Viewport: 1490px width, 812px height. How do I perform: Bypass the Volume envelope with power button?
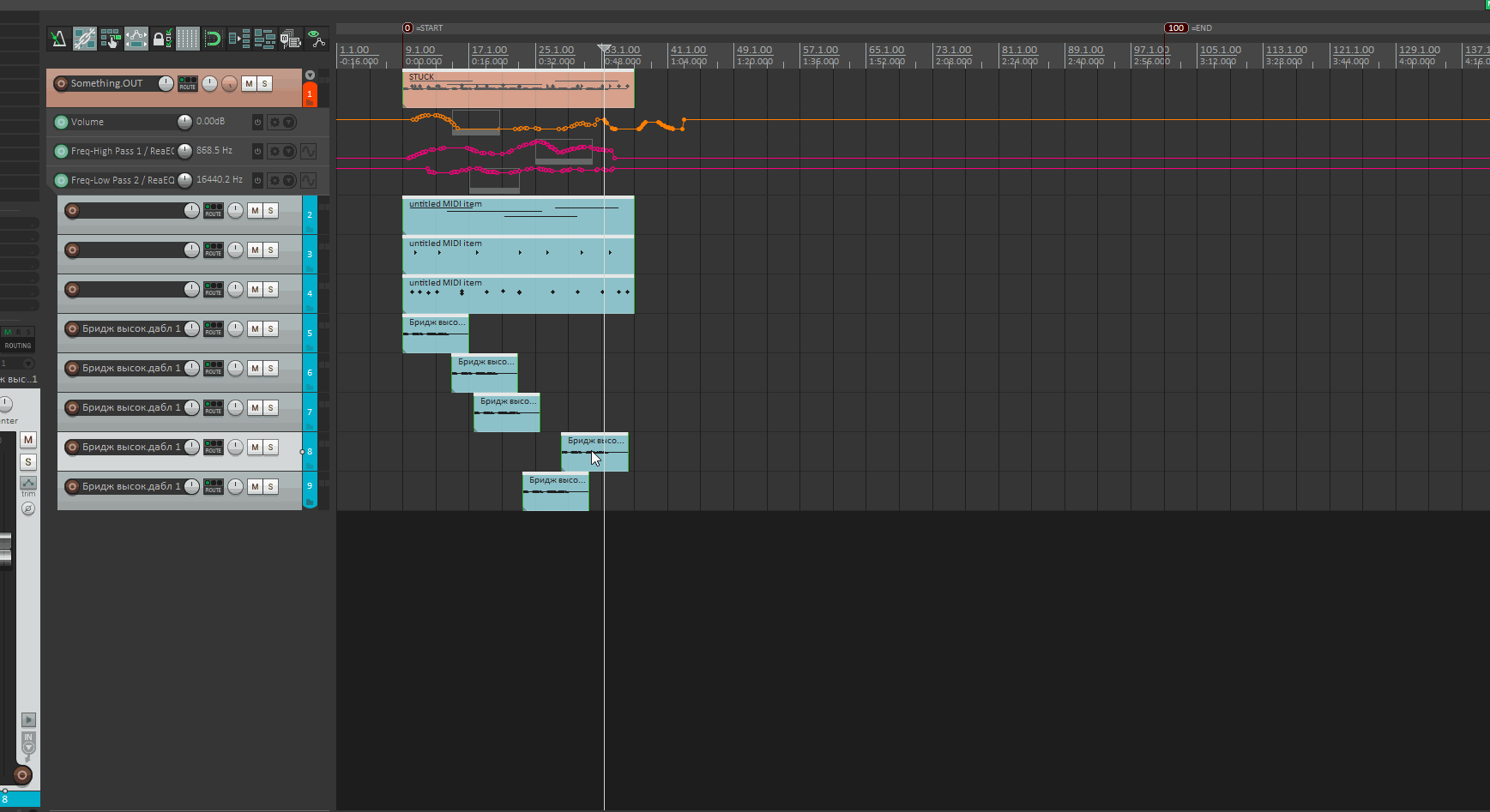pos(257,123)
